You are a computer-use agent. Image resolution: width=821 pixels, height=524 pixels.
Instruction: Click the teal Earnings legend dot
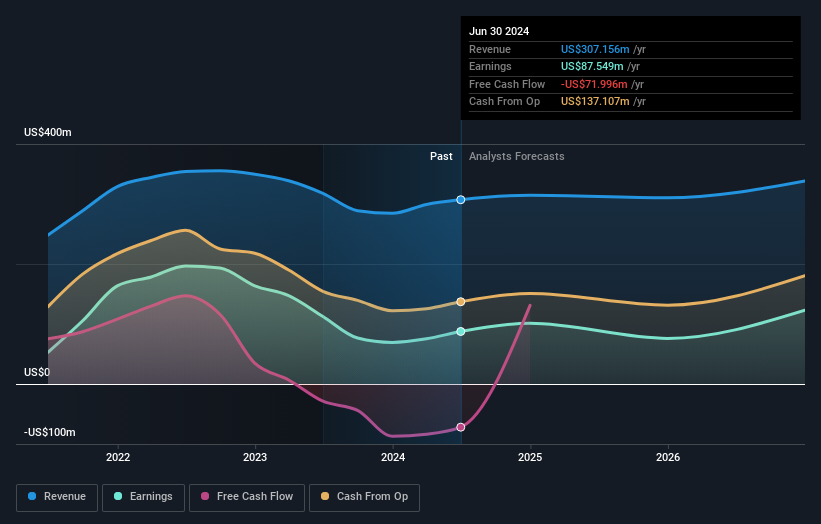pos(118,496)
